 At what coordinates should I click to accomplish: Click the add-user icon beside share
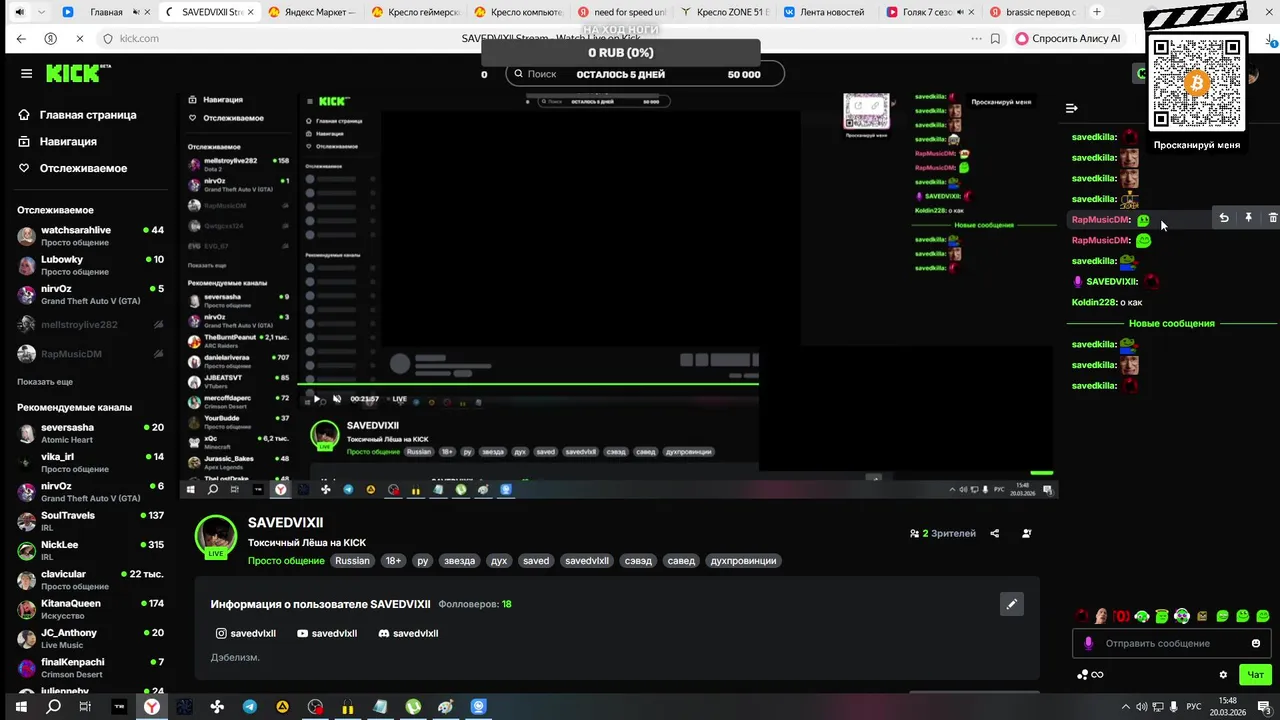(x=1027, y=534)
